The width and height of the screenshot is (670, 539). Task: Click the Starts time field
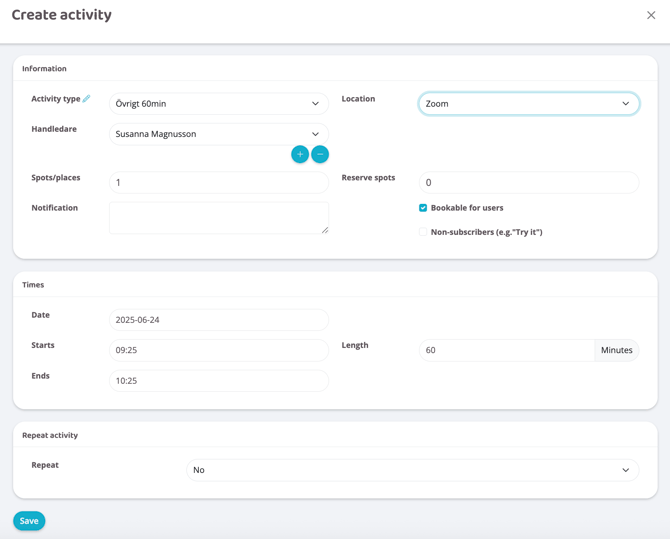[x=219, y=350]
